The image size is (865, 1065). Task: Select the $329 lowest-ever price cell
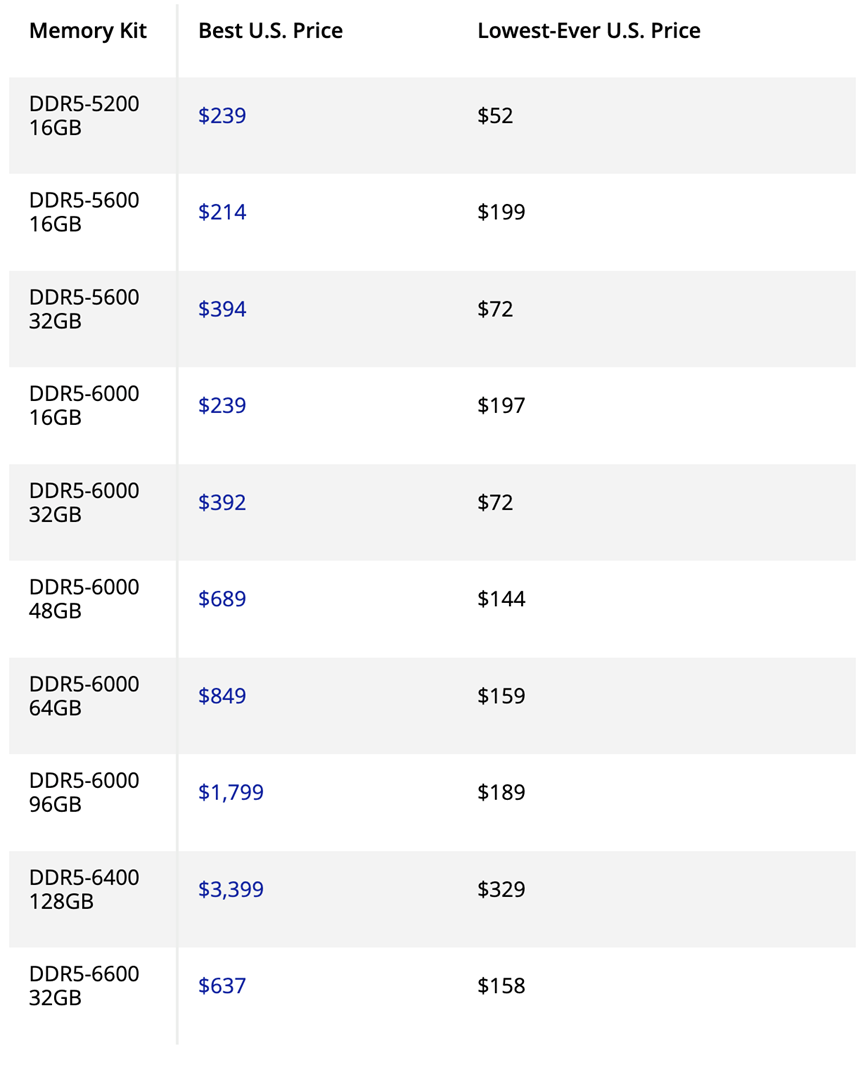coord(501,890)
